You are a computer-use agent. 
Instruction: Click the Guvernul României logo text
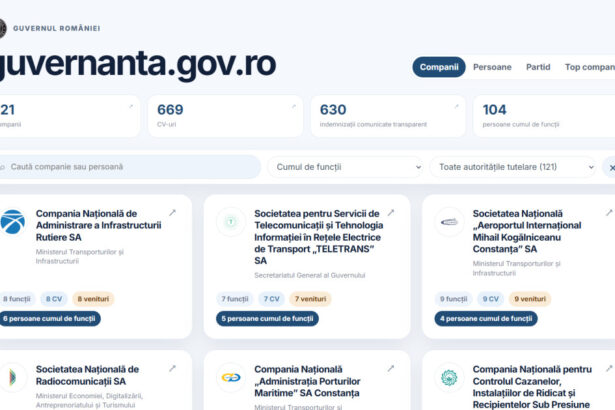(56, 28)
